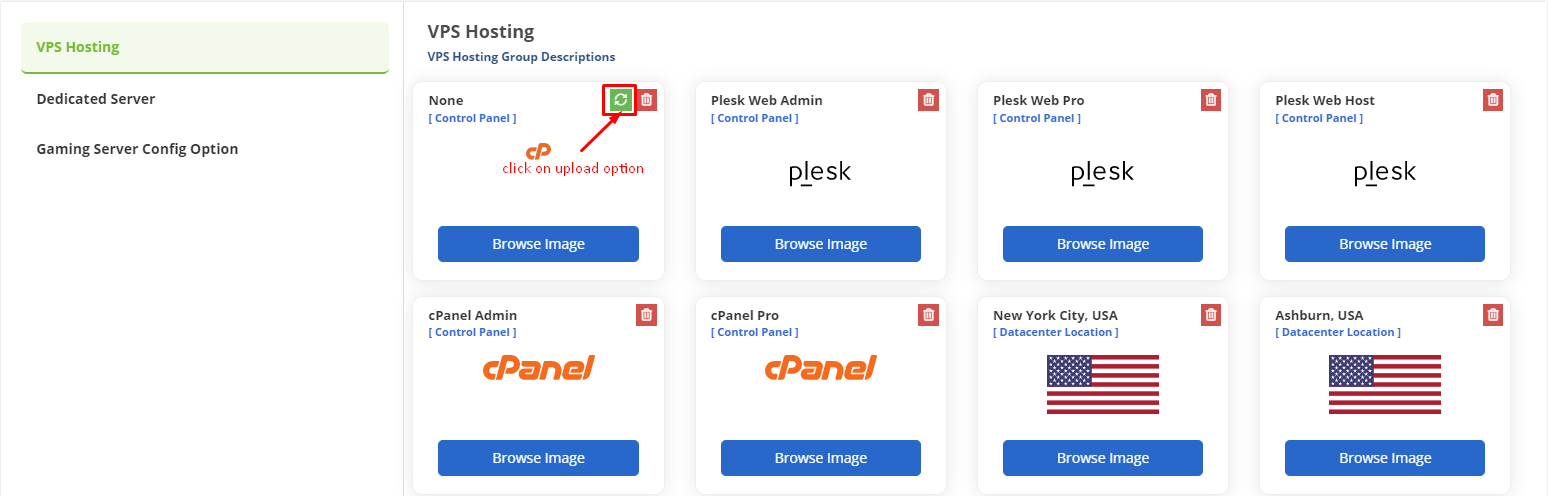Image resolution: width=1548 pixels, height=496 pixels.
Task: Delete the New York City datacenter card
Action: coord(1211,315)
